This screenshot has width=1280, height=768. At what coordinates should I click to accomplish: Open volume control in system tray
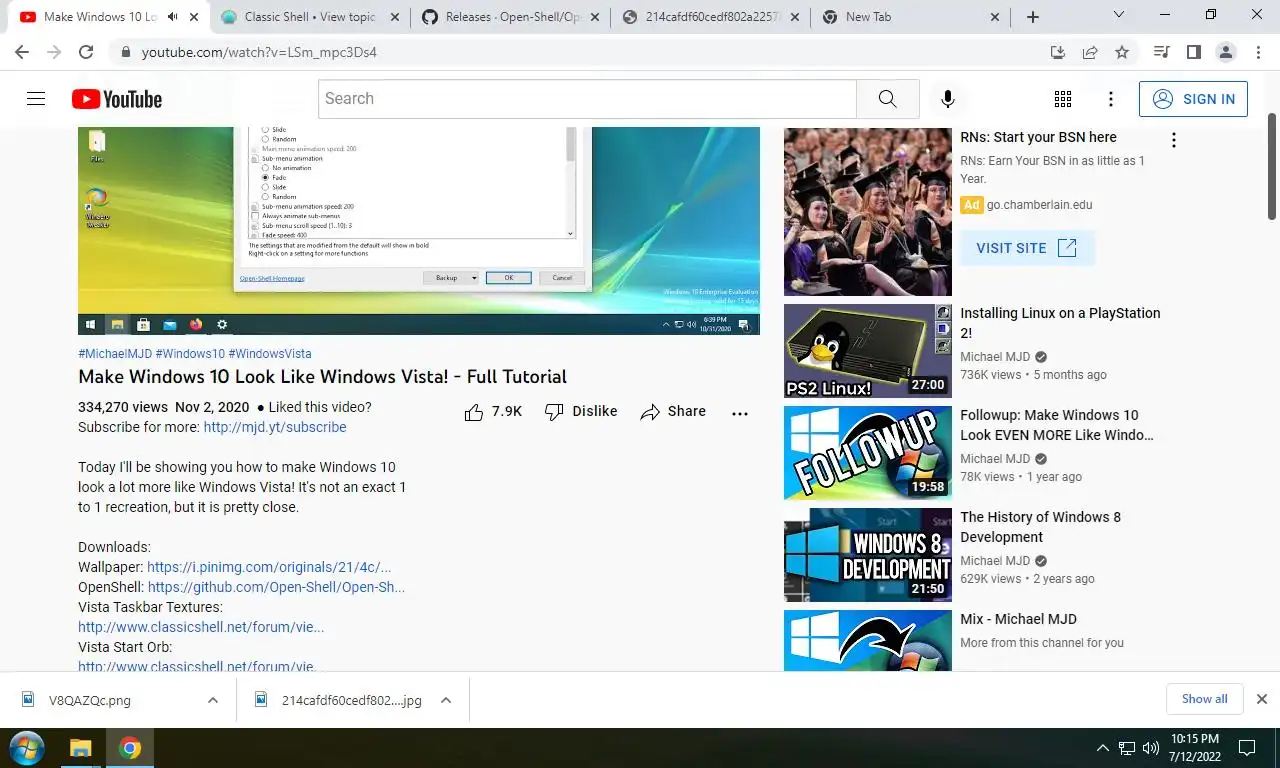click(x=1150, y=748)
